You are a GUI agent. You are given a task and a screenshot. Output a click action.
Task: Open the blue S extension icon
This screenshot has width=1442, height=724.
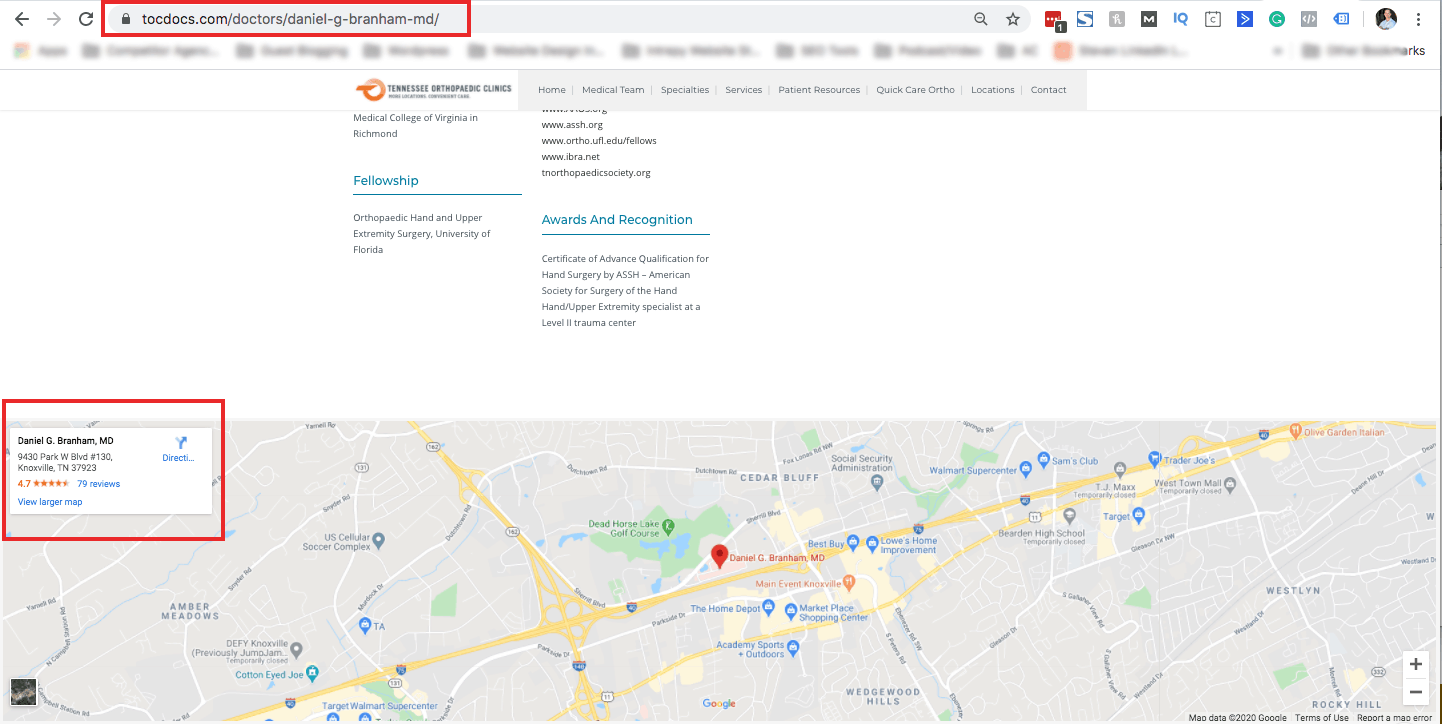[x=1085, y=19]
